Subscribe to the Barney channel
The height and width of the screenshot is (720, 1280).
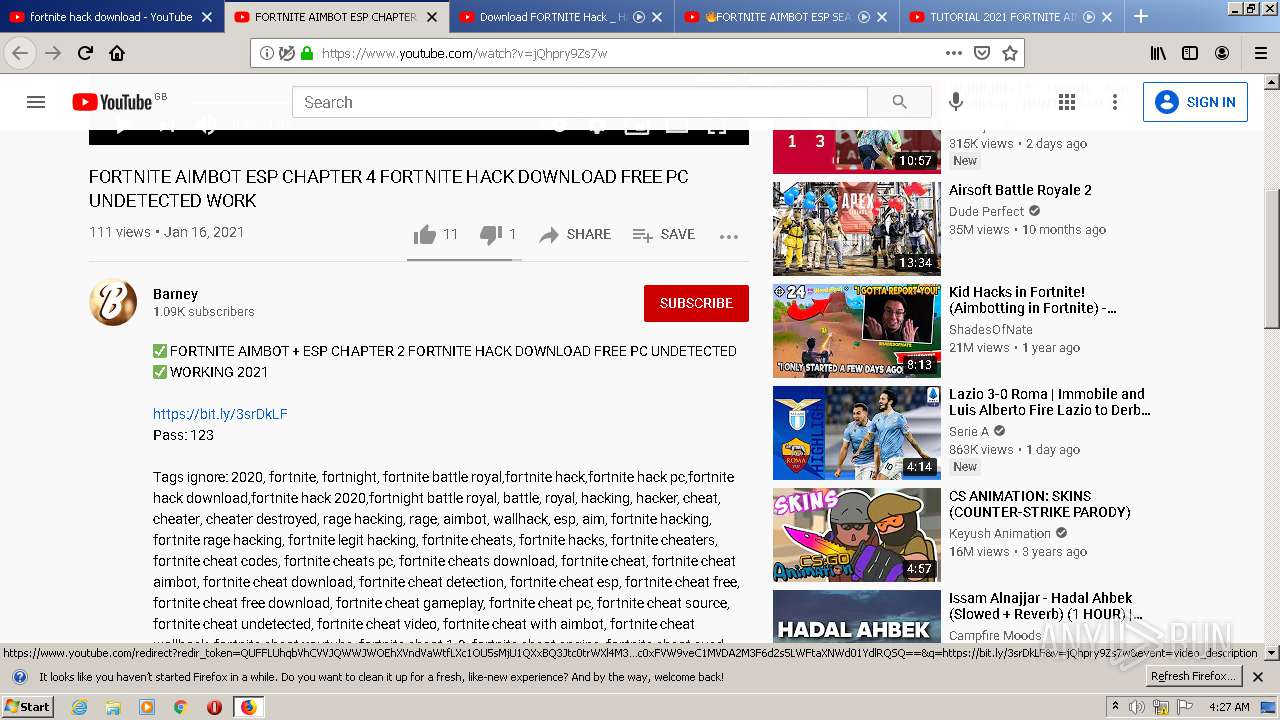coord(696,303)
